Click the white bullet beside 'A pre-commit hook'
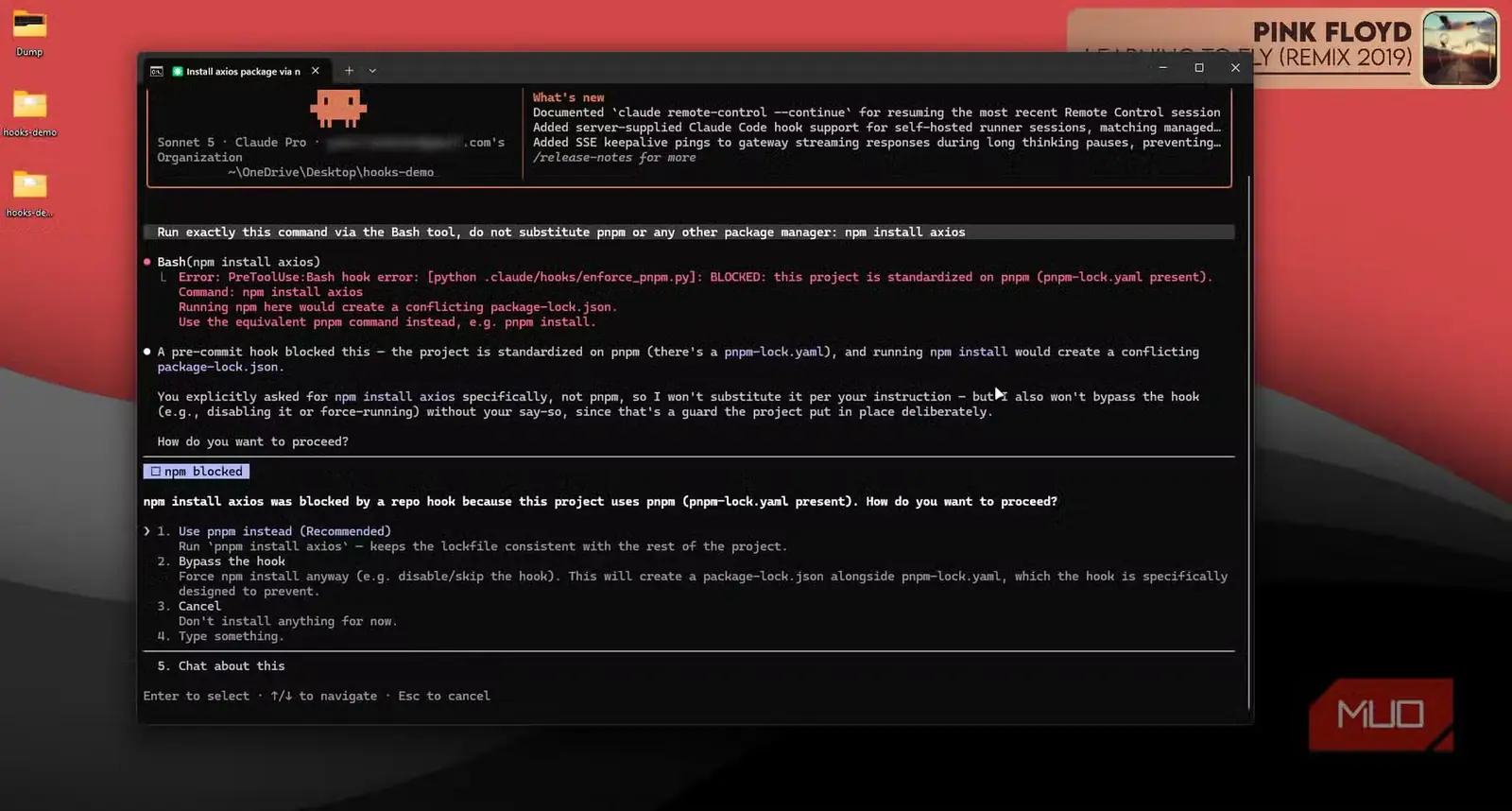The height and width of the screenshot is (811, 1512). click(x=147, y=352)
